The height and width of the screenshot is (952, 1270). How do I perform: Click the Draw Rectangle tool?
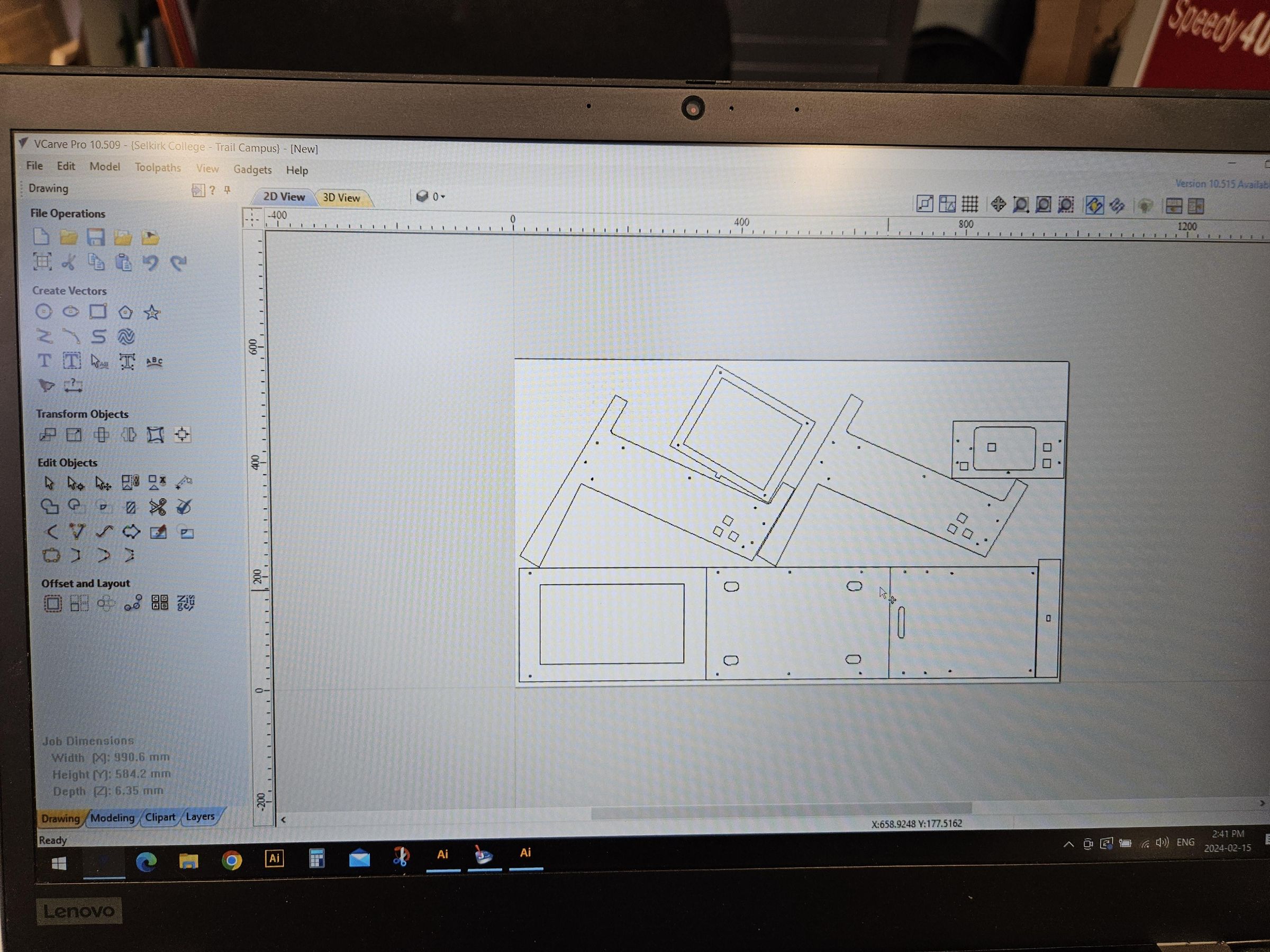(97, 312)
